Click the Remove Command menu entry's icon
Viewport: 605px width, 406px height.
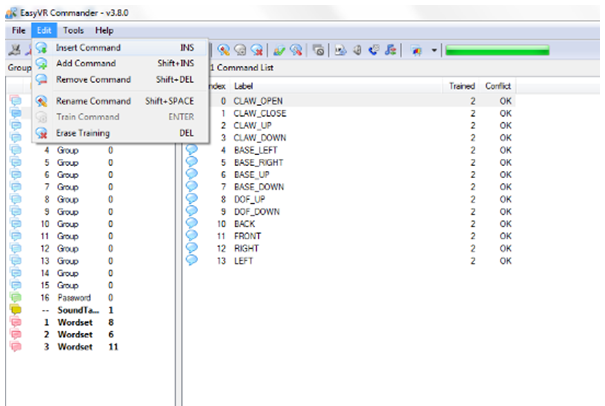click(42, 80)
